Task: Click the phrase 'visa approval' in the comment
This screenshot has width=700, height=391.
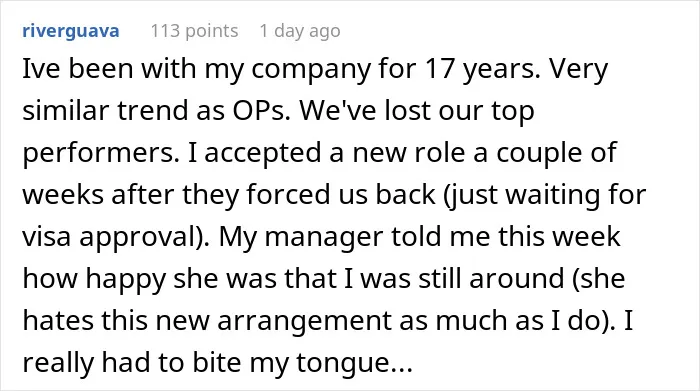Action: [x=113, y=237]
